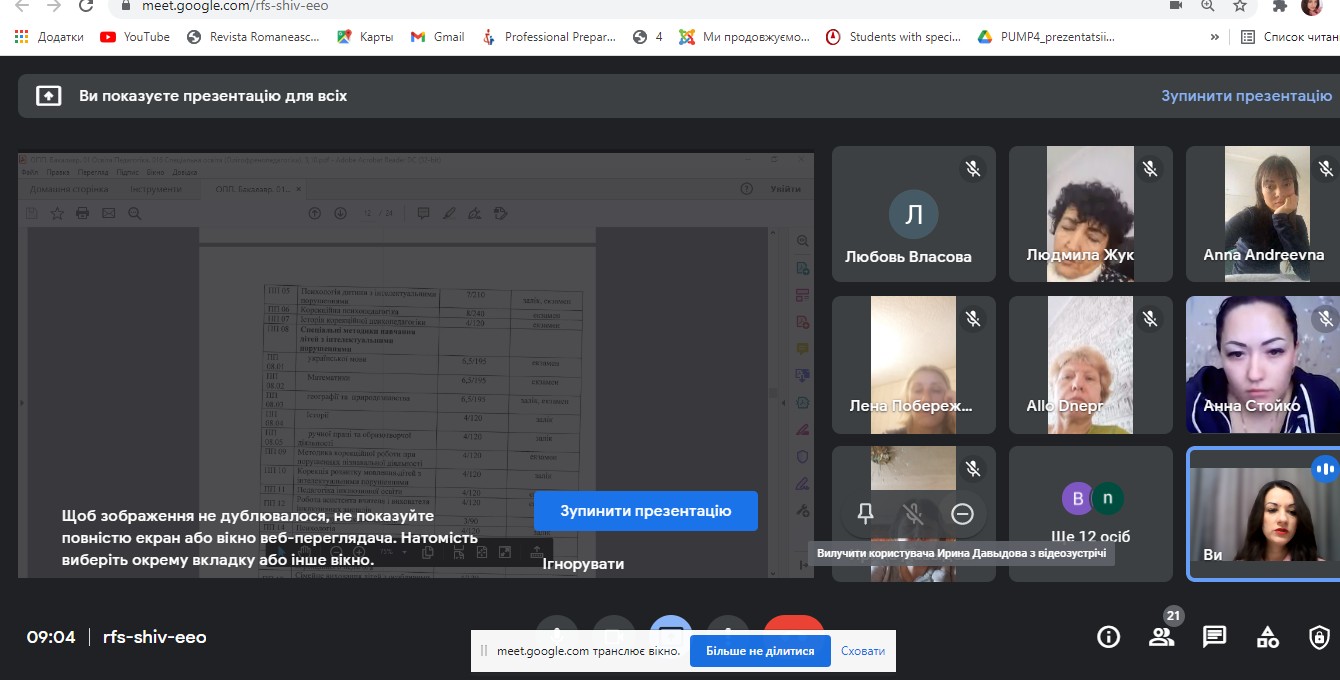Open the meeting details info icon
The image size is (1340, 680).
1108,637
